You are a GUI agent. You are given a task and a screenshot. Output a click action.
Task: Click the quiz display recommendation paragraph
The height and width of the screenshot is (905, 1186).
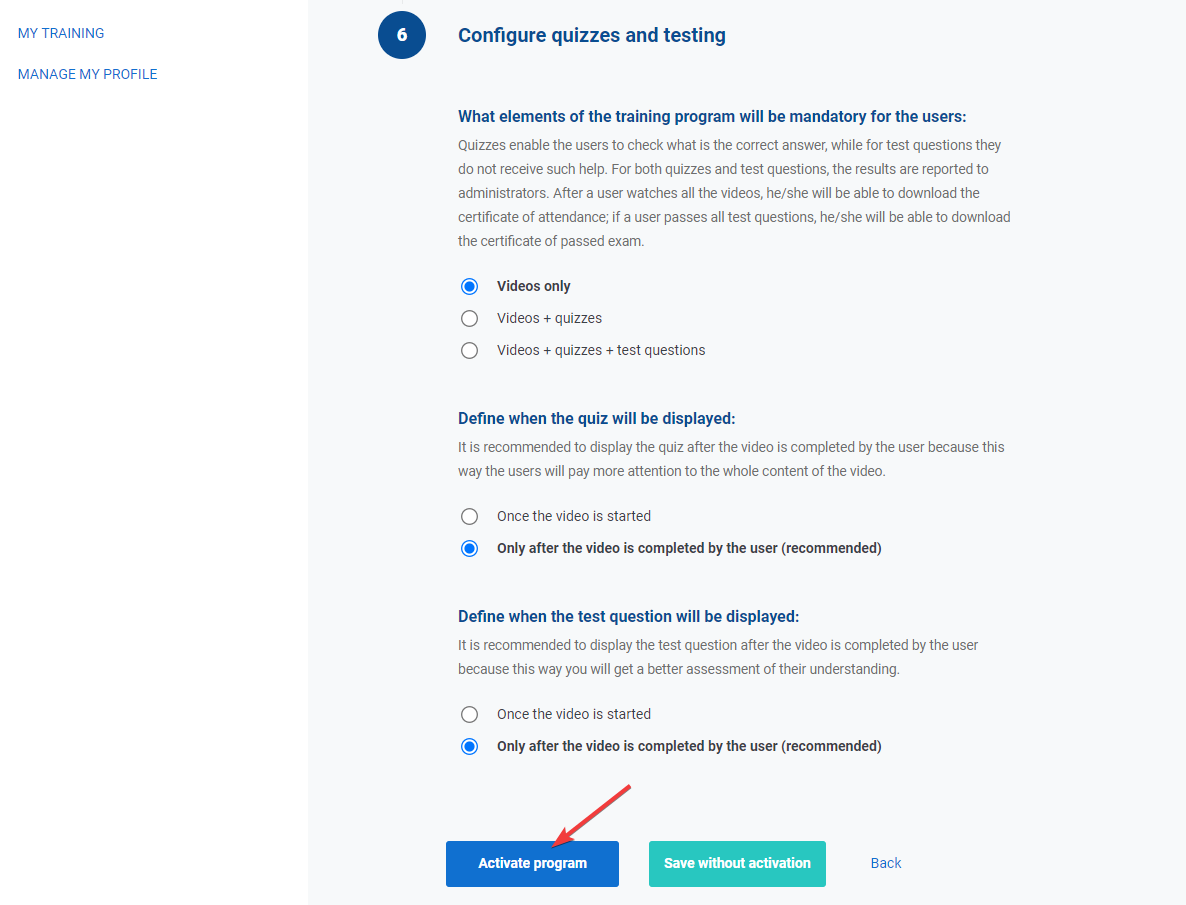point(730,459)
